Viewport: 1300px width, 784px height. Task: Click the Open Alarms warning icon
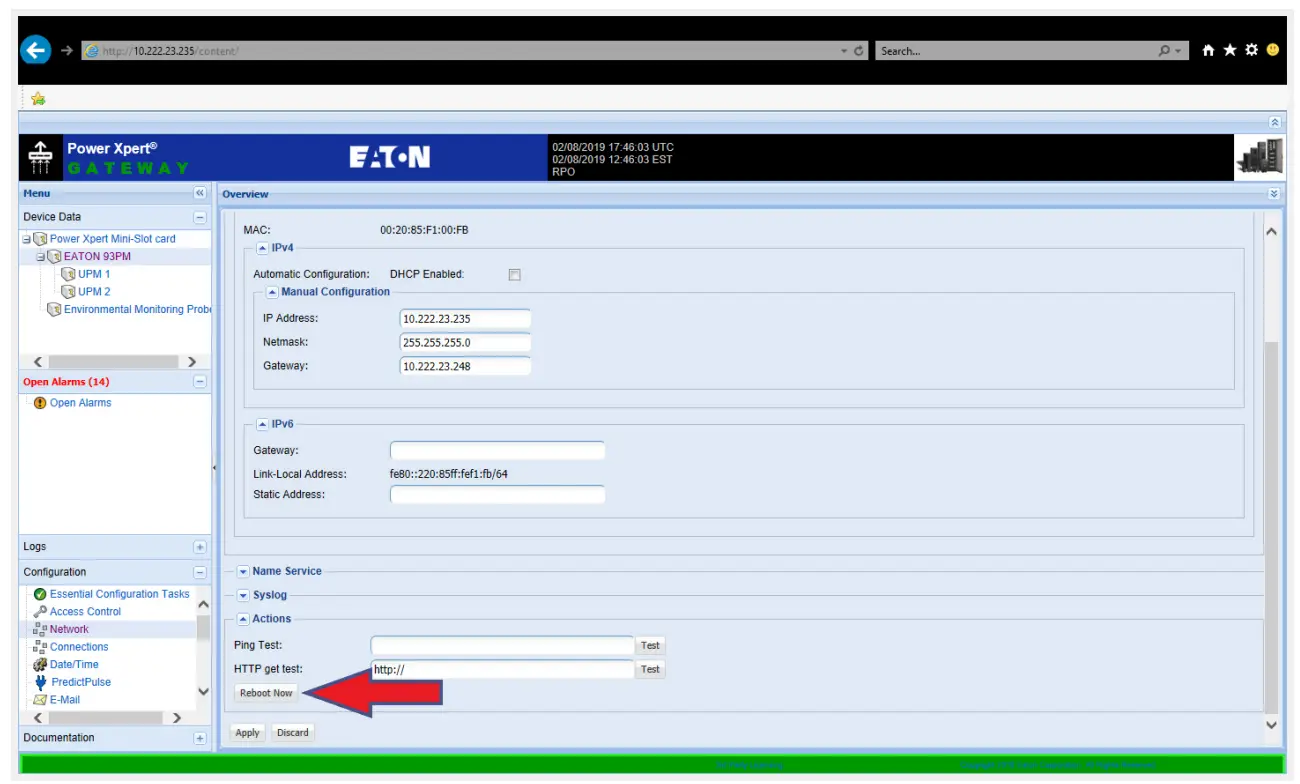pyautogui.click(x=40, y=403)
